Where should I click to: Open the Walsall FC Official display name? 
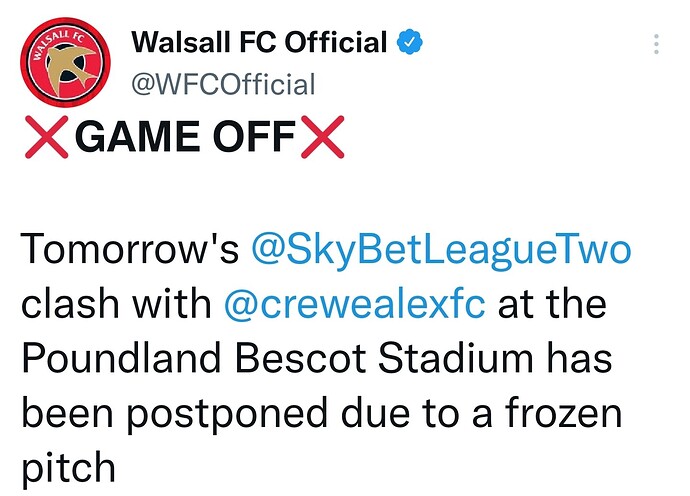259,43
